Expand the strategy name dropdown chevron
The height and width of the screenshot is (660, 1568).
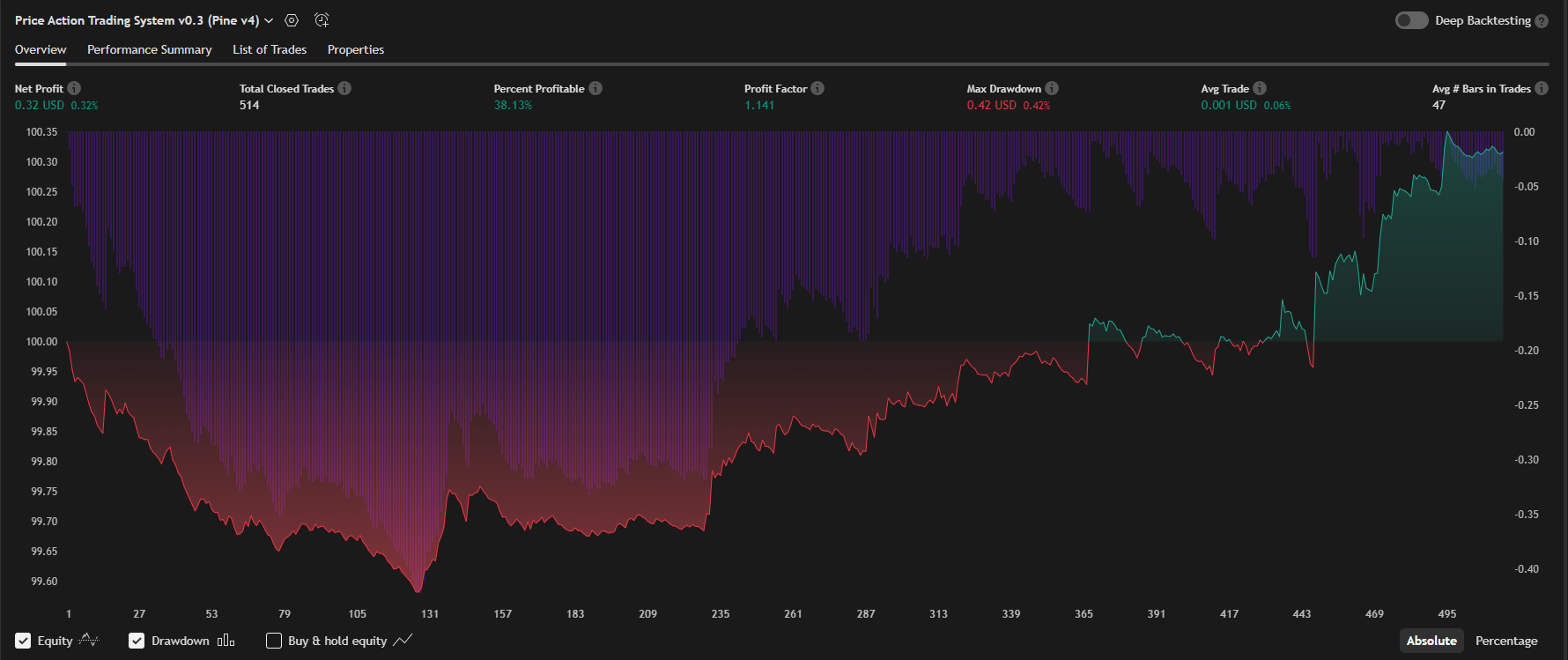[x=269, y=21]
